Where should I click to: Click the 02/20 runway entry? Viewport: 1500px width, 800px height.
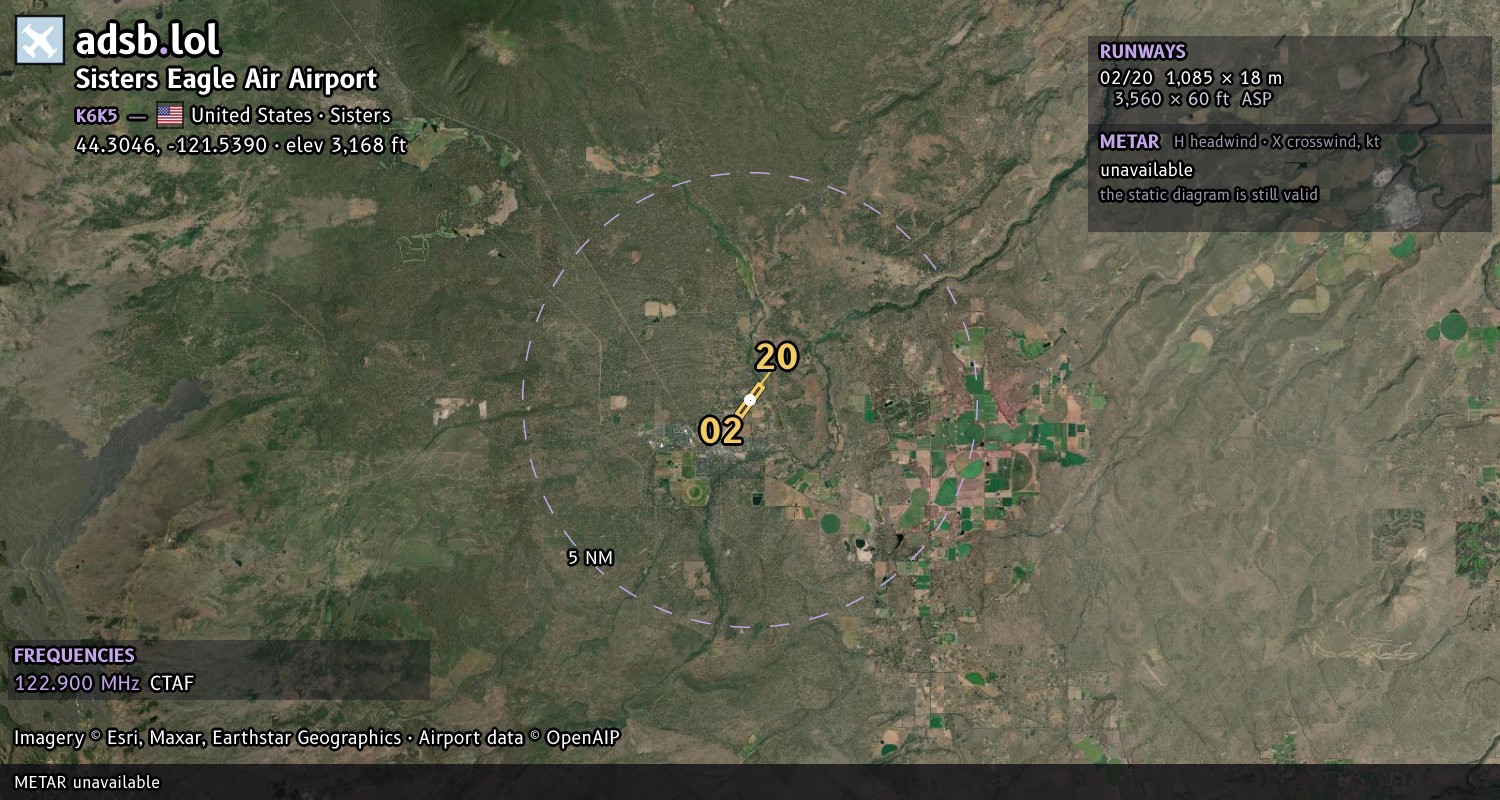tap(1126, 77)
